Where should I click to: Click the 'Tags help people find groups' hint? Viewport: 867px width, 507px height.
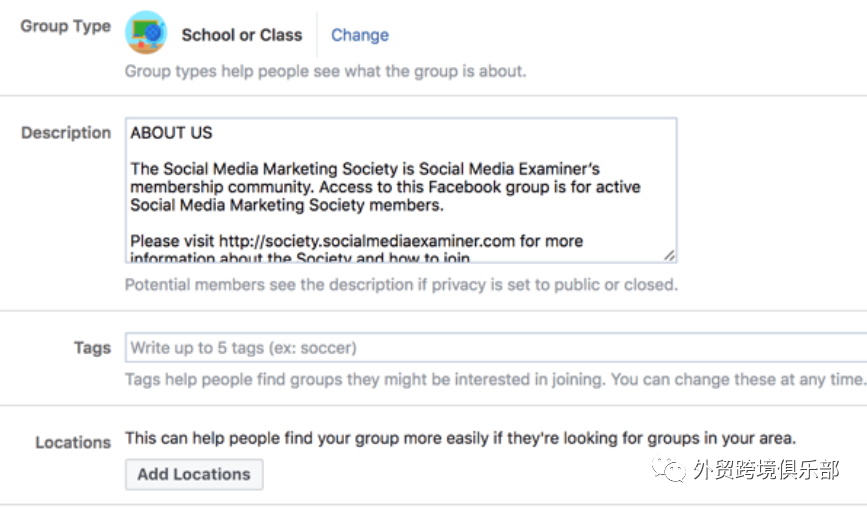point(495,379)
